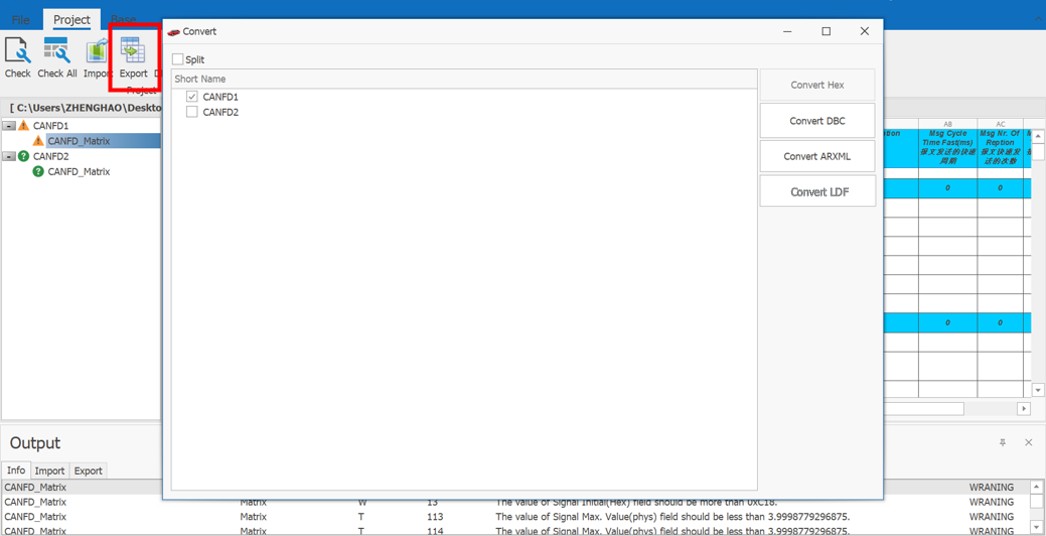Image resolution: width=1046 pixels, height=536 pixels.
Task: Click the Short Name column header
Action: coord(200,79)
